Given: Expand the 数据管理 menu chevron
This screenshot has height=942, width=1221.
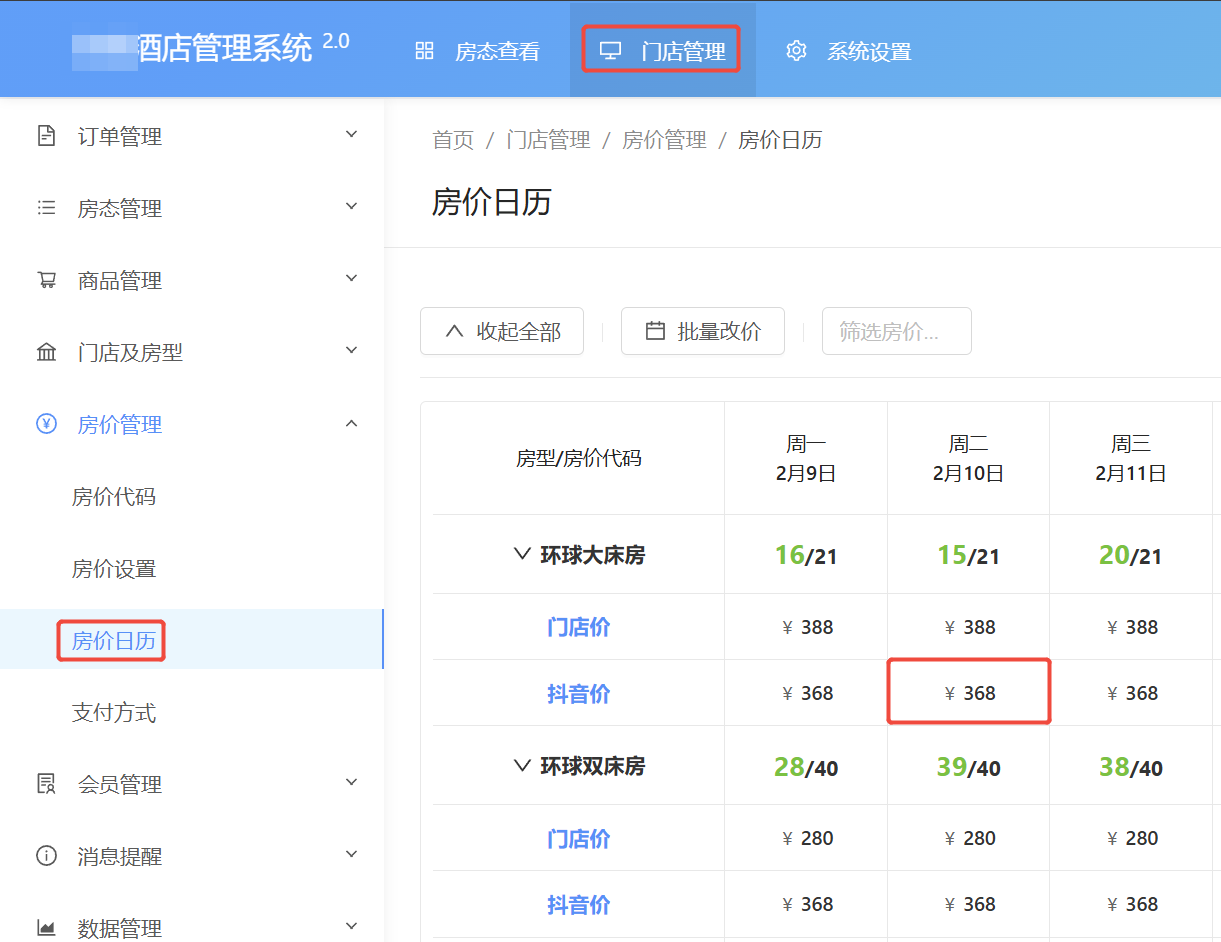Looking at the screenshot, I should [351, 926].
